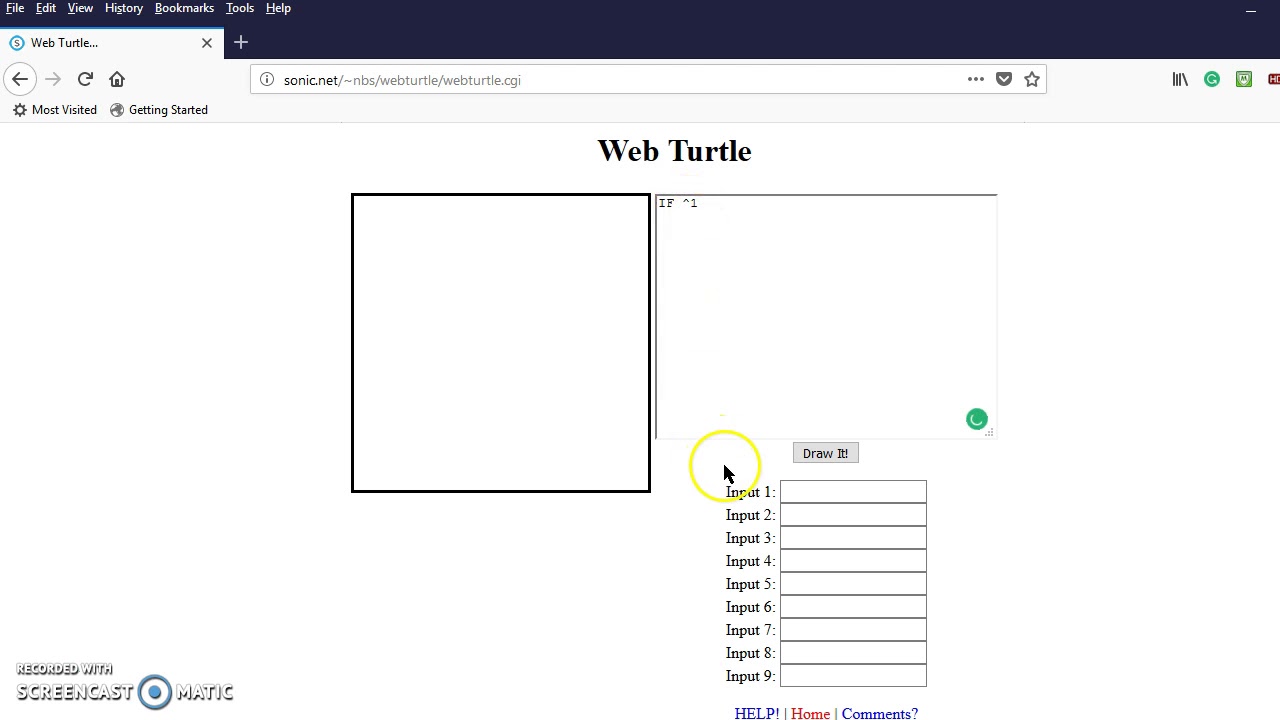Click the Input 3 field
This screenshot has height=720, width=1280.
click(853, 538)
